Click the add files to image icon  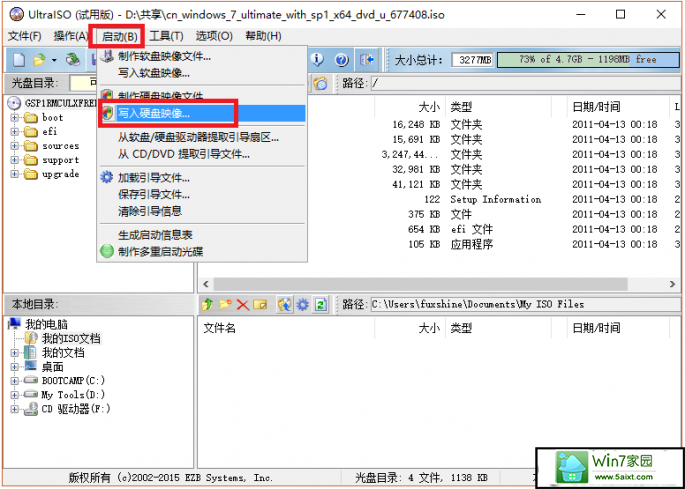point(285,304)
